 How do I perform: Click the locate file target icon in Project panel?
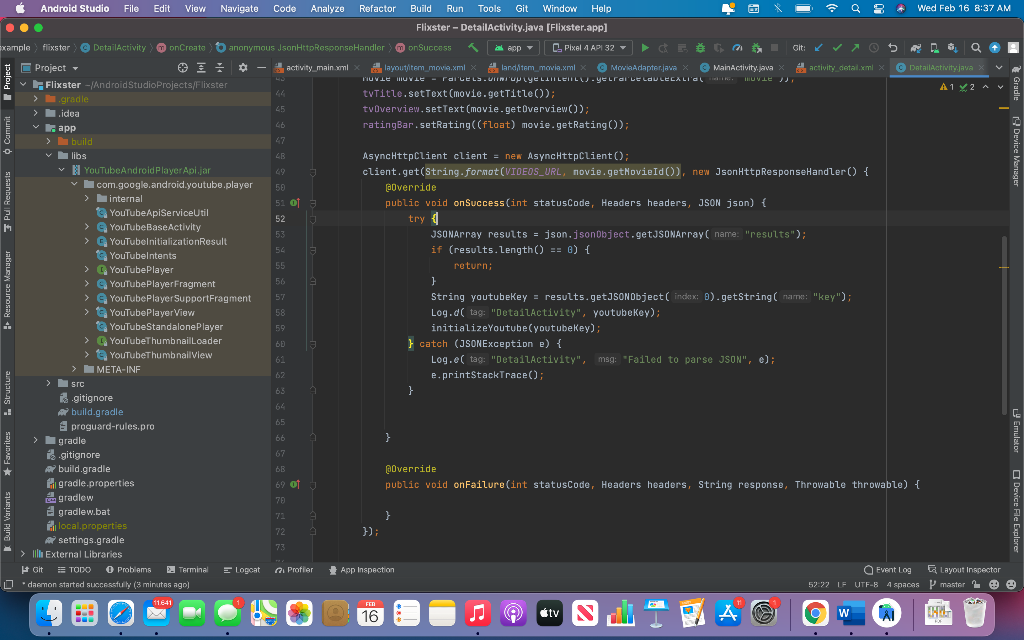(183, 68)
